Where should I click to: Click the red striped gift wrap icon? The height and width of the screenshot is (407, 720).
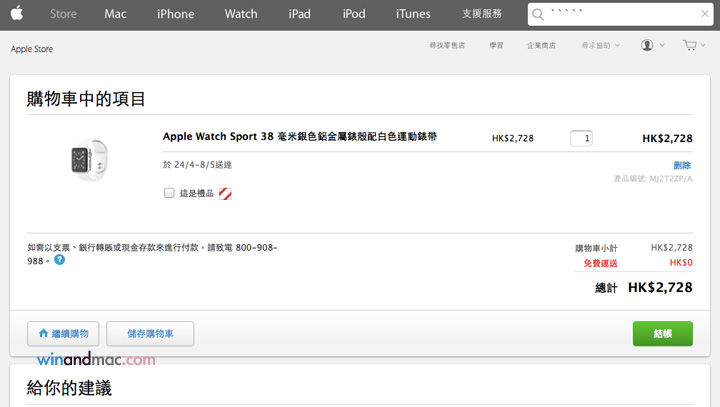225,193
